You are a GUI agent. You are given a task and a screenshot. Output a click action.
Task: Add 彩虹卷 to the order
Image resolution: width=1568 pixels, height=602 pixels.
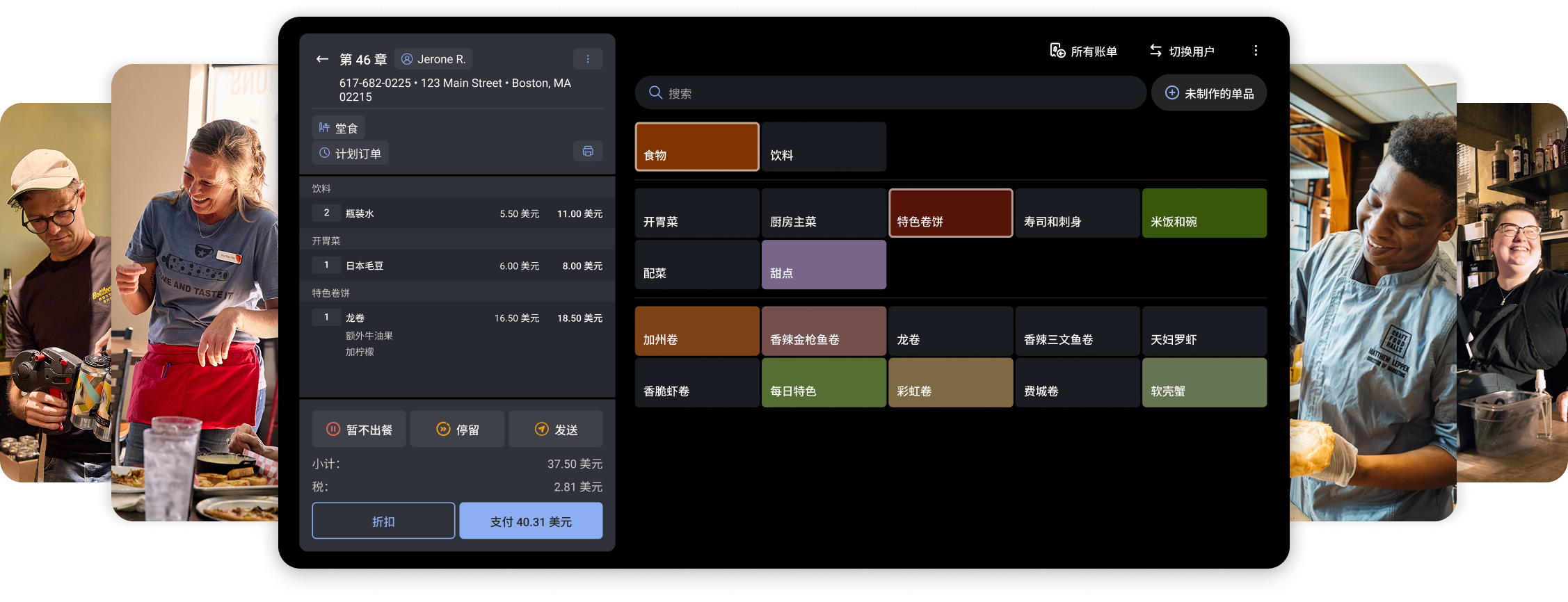point(951,382)
